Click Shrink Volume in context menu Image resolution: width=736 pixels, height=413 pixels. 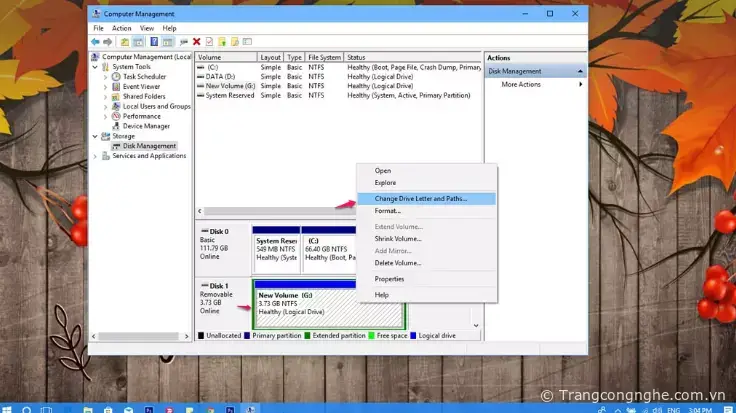398,239
